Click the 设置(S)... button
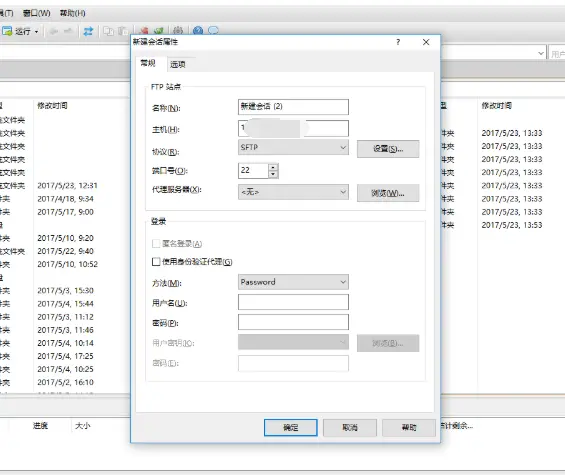The height and width of the screenshot is (475, 565). (388, 149)
